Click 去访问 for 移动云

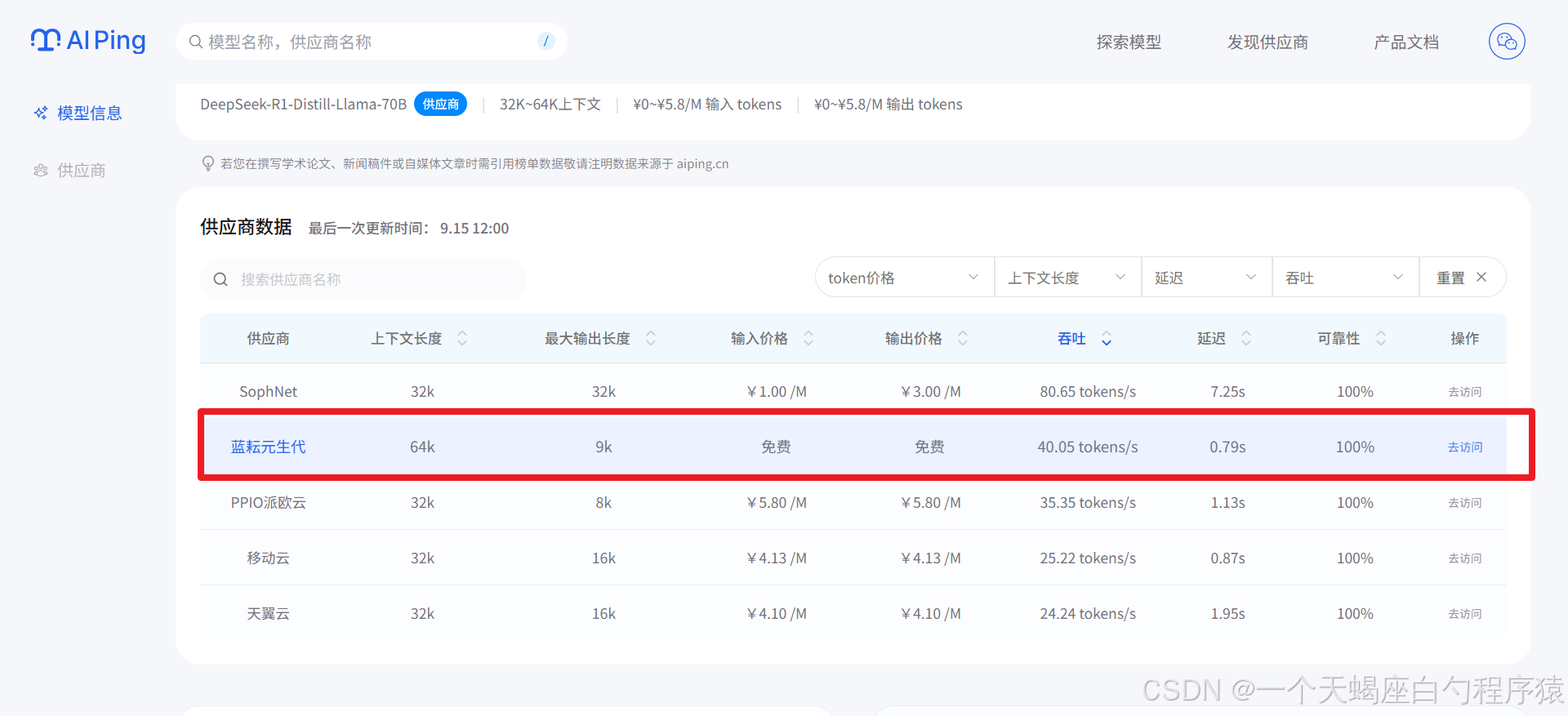coord(1465,558)
